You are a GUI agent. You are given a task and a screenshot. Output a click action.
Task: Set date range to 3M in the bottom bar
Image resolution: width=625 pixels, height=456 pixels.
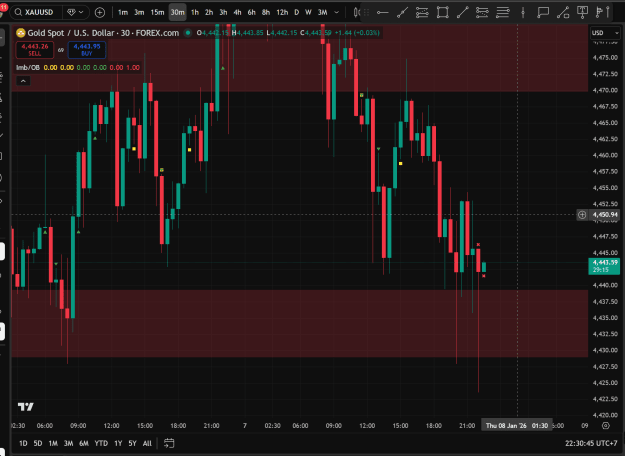point(68,443)
